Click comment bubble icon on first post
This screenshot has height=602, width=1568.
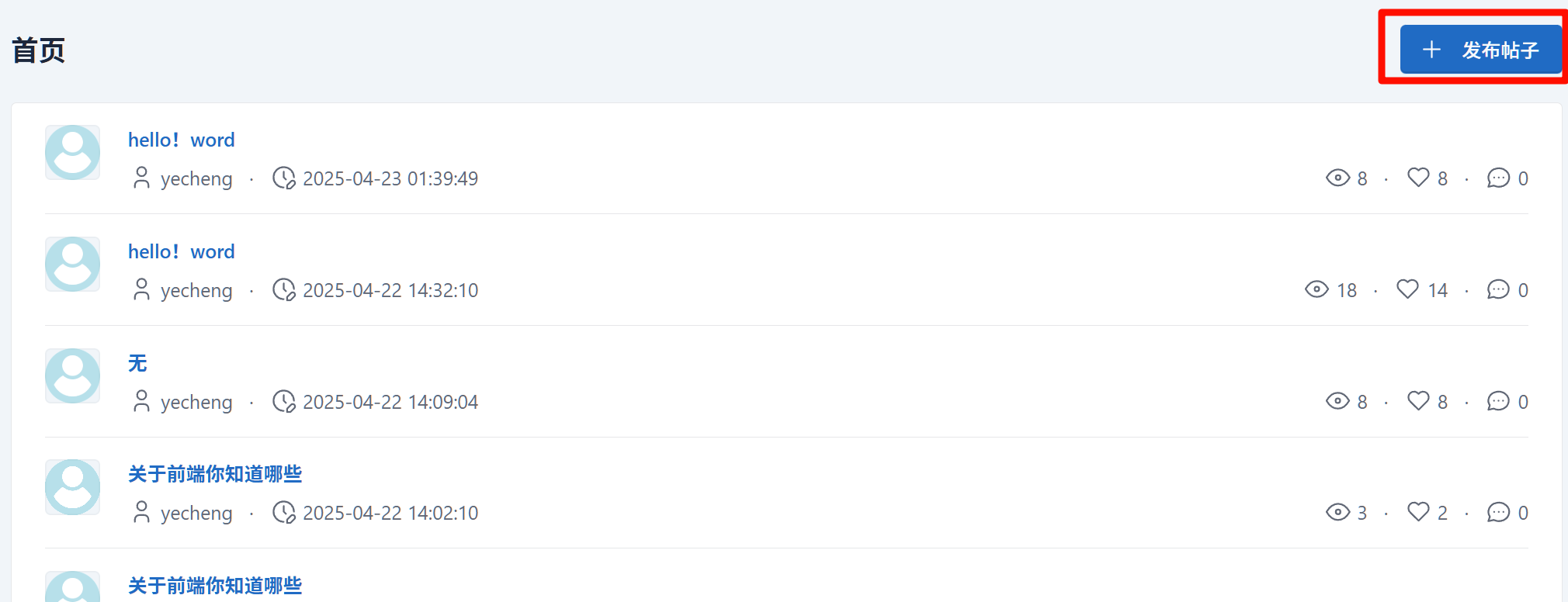(x=1498, y=178)
